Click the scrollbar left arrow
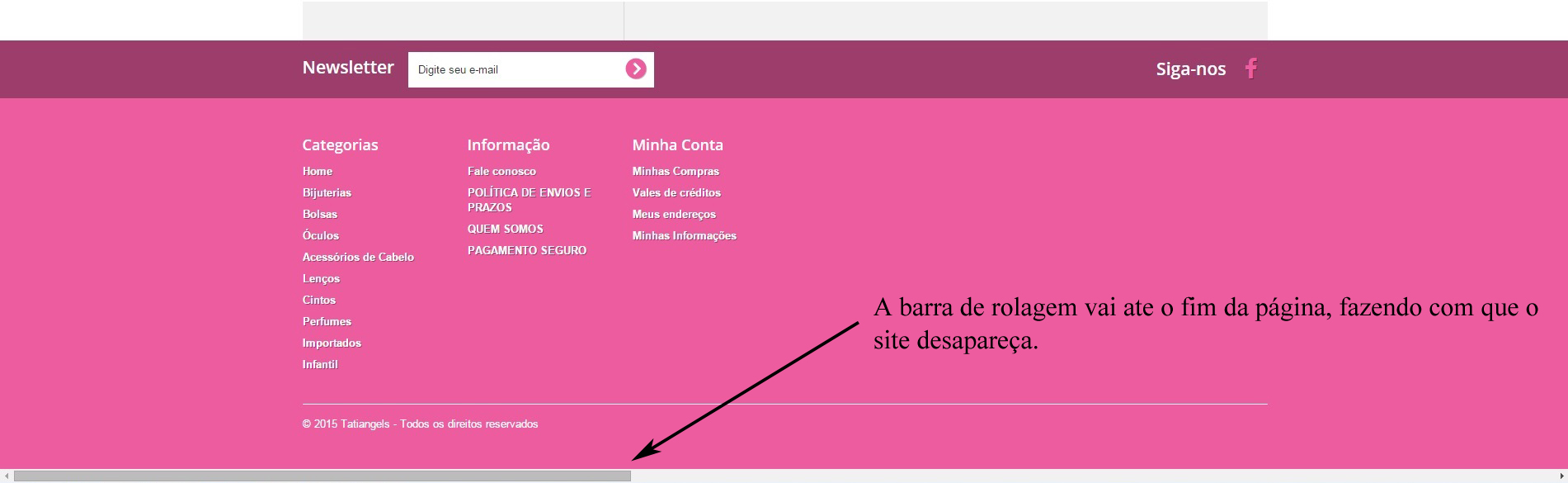This screenshot has height=483, width=1568. pyautogui.click(x=7, y=476)
